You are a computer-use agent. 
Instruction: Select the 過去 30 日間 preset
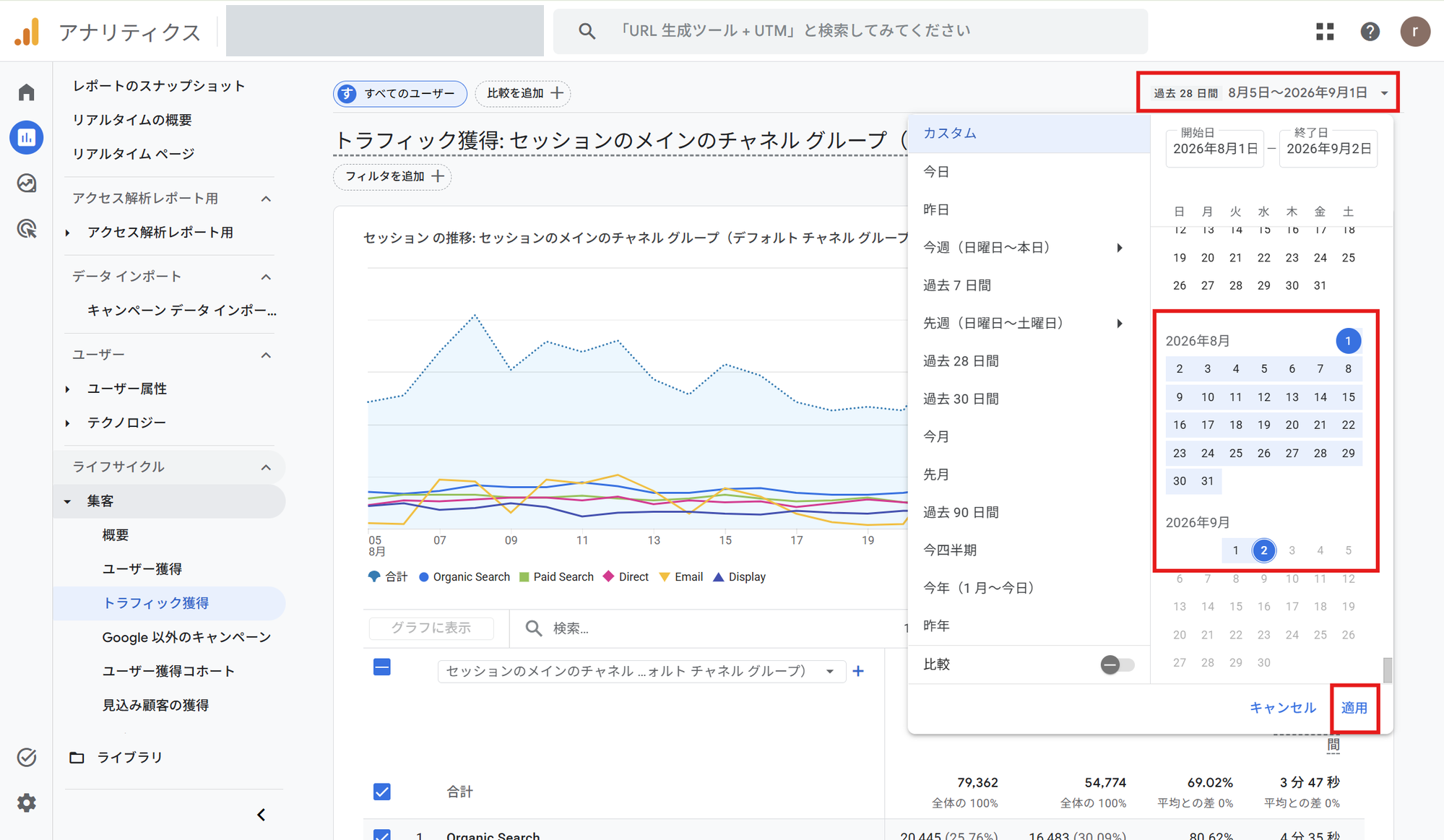(x=1029, y=399)
